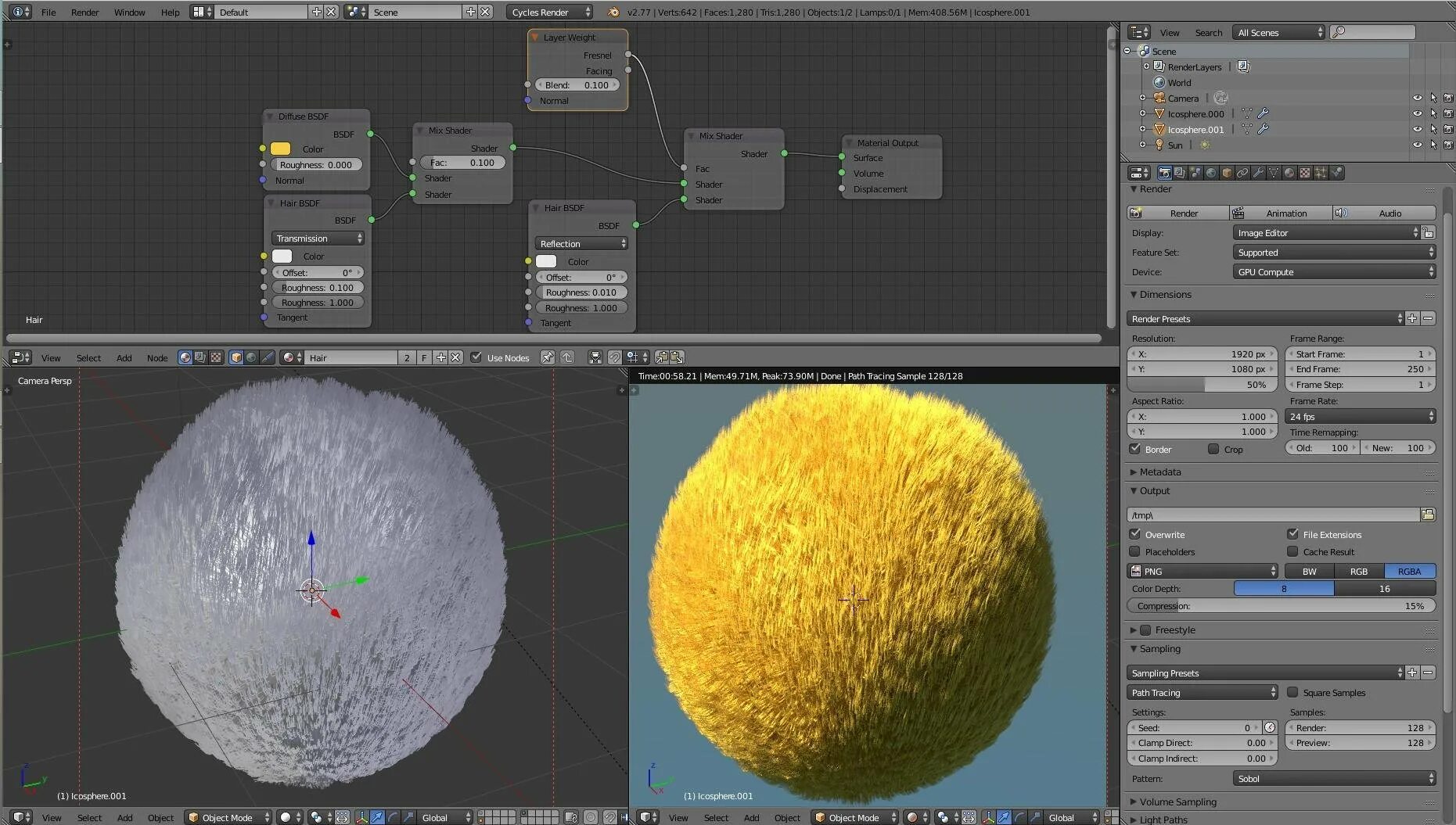Hide Icosphere.000 with its eye icon
The image size is (1456, 825).
(1417, 113)
